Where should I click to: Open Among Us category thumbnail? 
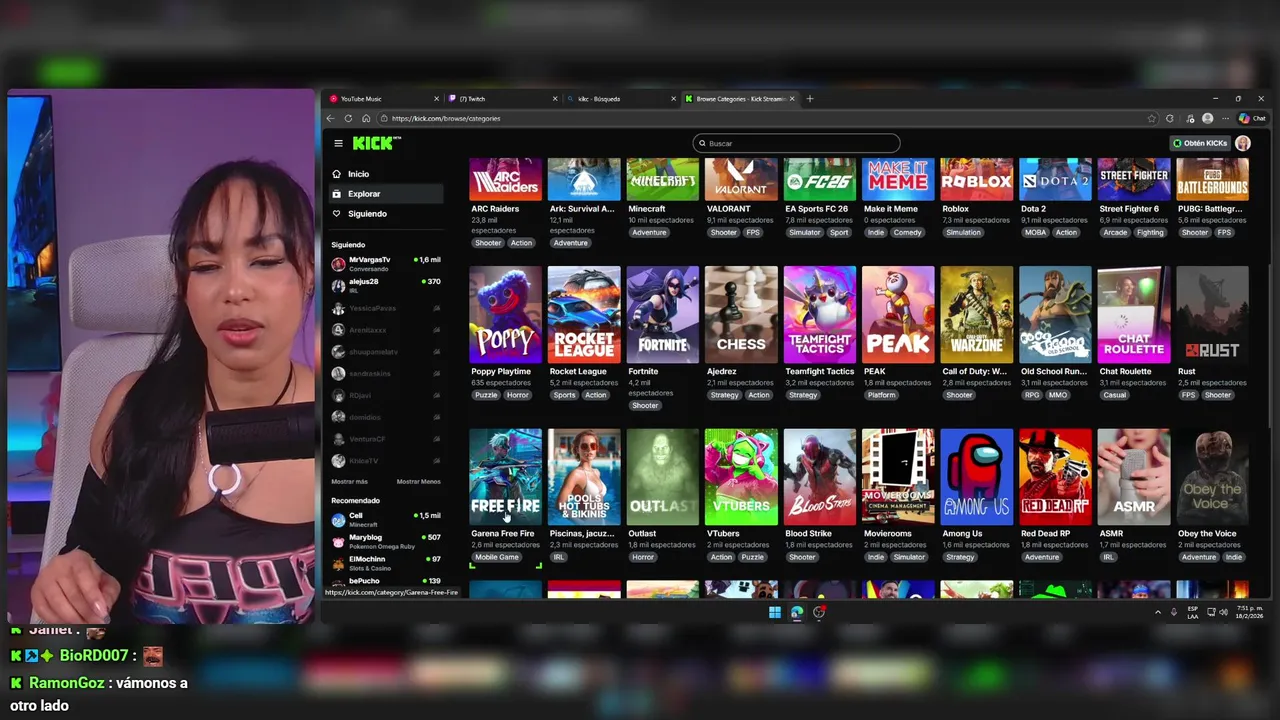pos(977,477)
